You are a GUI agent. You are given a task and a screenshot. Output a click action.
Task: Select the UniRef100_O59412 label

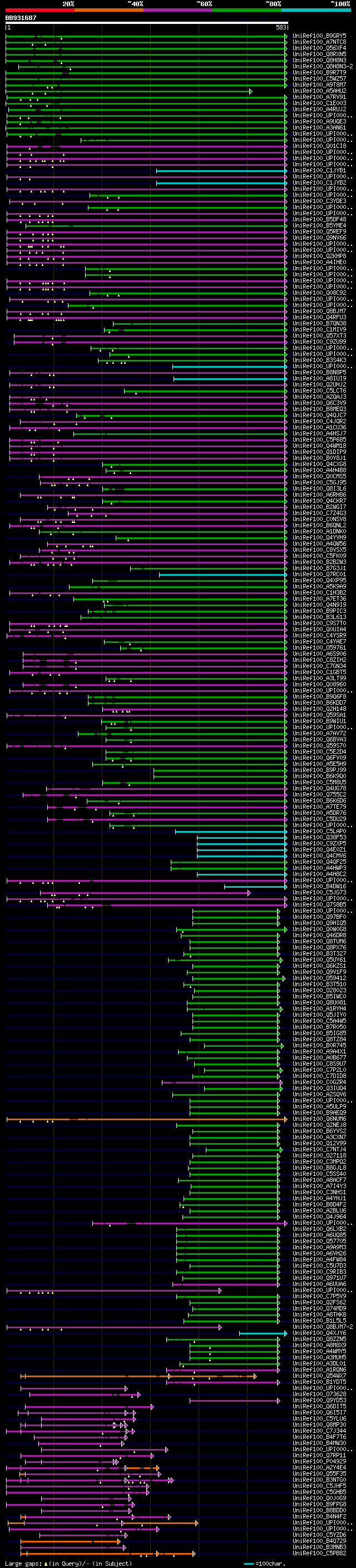click(319, 978)
